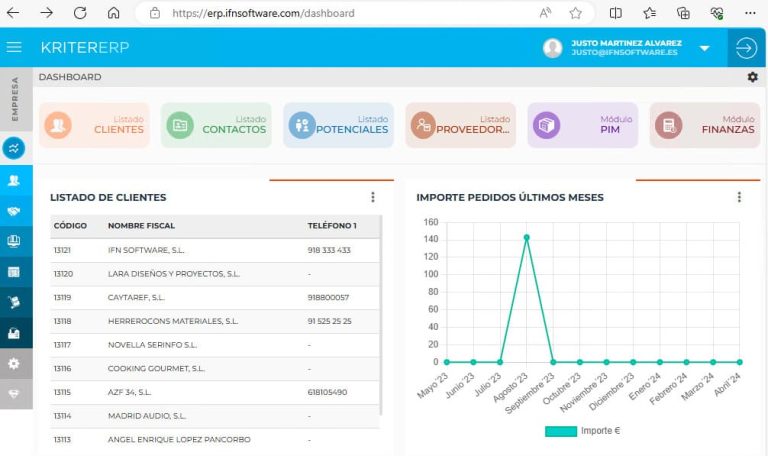Sort by Nombre Fiscal column header
The image size is (768, 456).
point(141,226)
